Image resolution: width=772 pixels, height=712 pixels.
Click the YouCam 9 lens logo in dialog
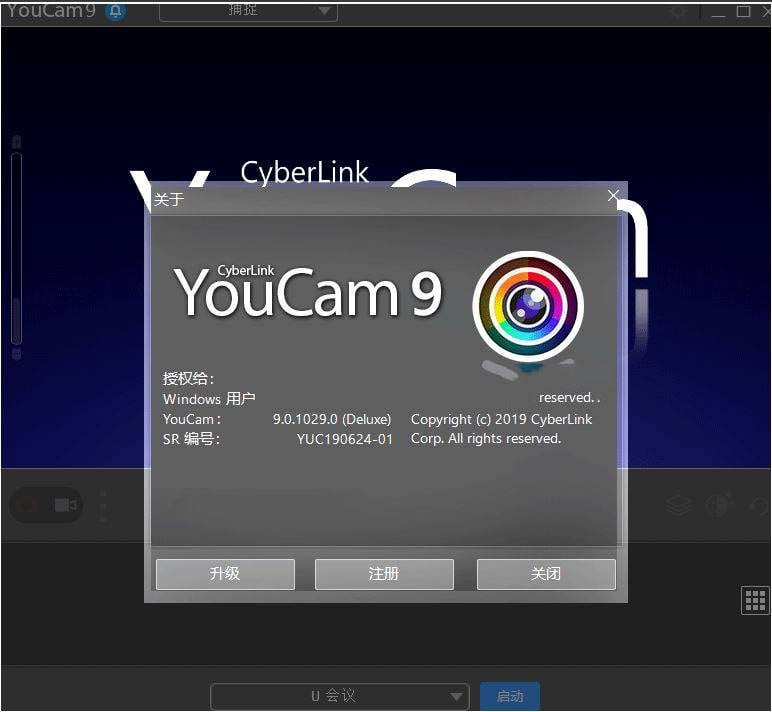click(x=528, y=306)
